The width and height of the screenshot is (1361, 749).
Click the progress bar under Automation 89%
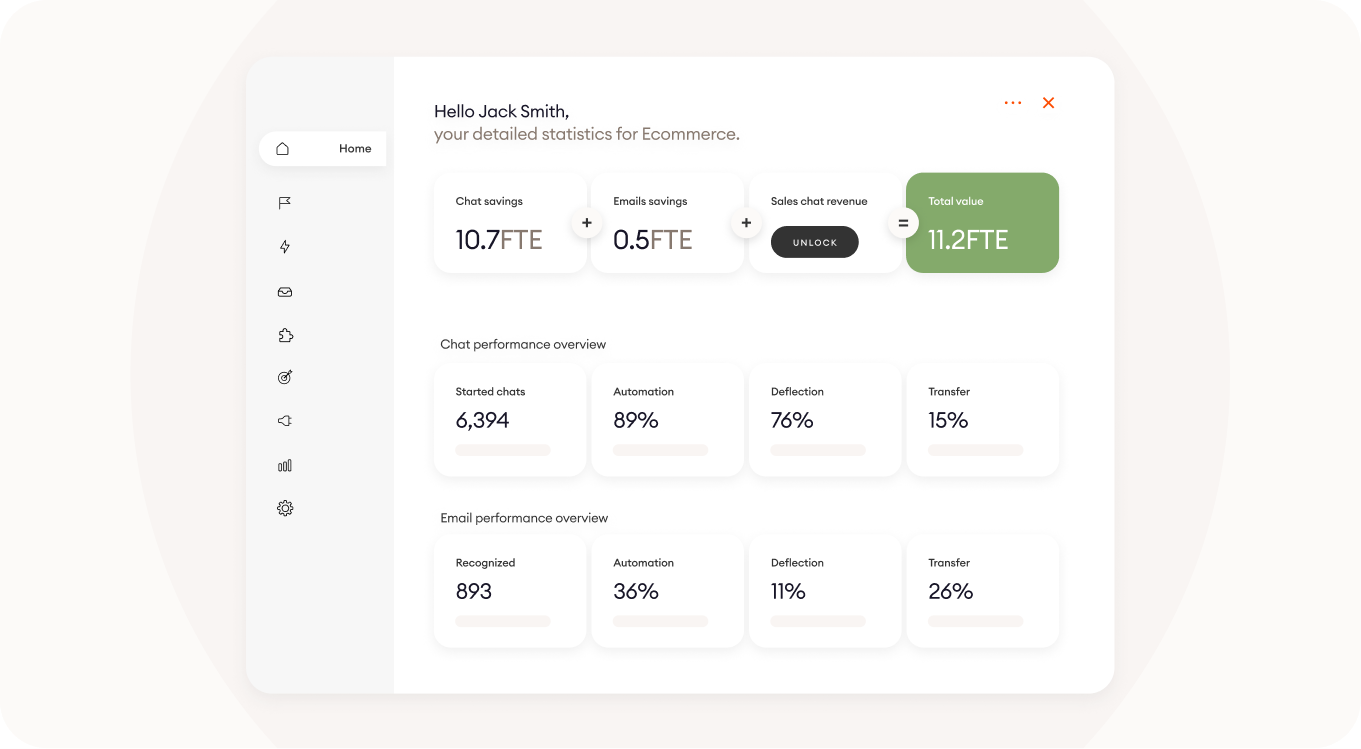pyautogui.click(x=660, y=450)
